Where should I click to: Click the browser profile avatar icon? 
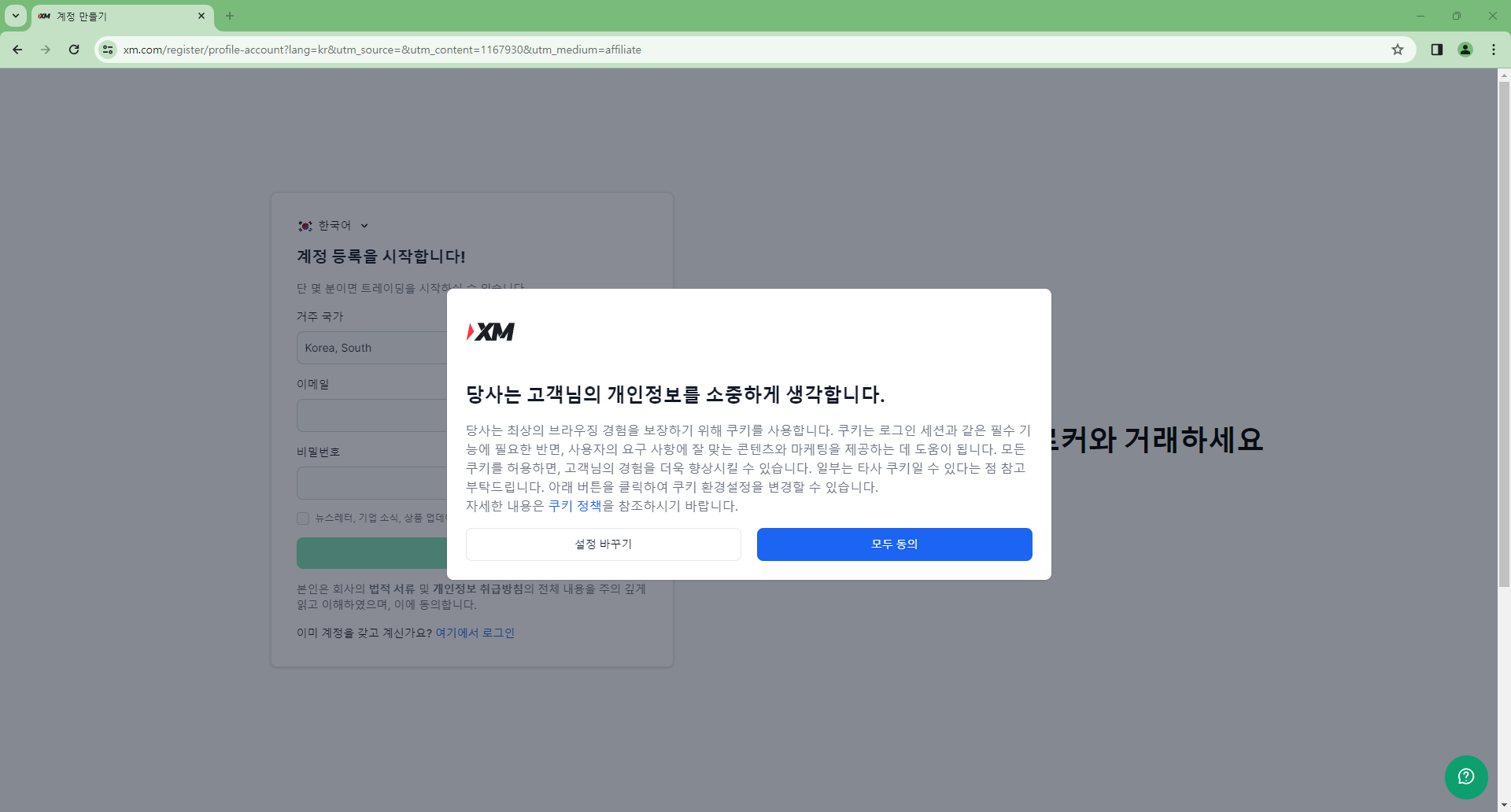click(1465, 49)
